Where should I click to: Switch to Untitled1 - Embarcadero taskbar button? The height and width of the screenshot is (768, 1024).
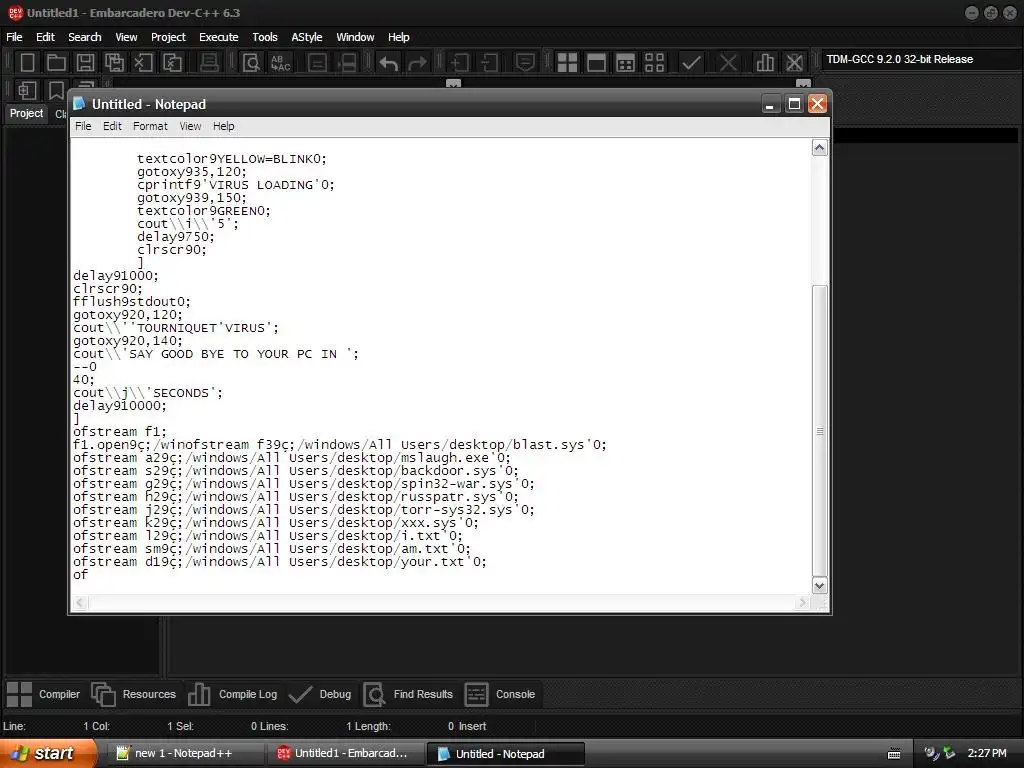coord(345,753)
